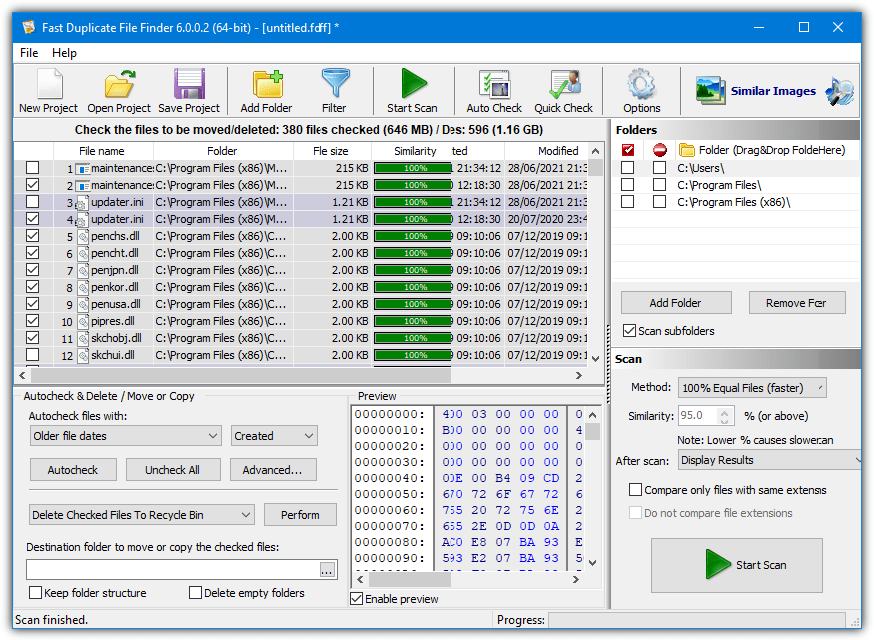Screen dimensions: 874x640
Task: Open the Delete Checked Files To Recycle Bin dropdown
Action: click(x=142, y=515)
